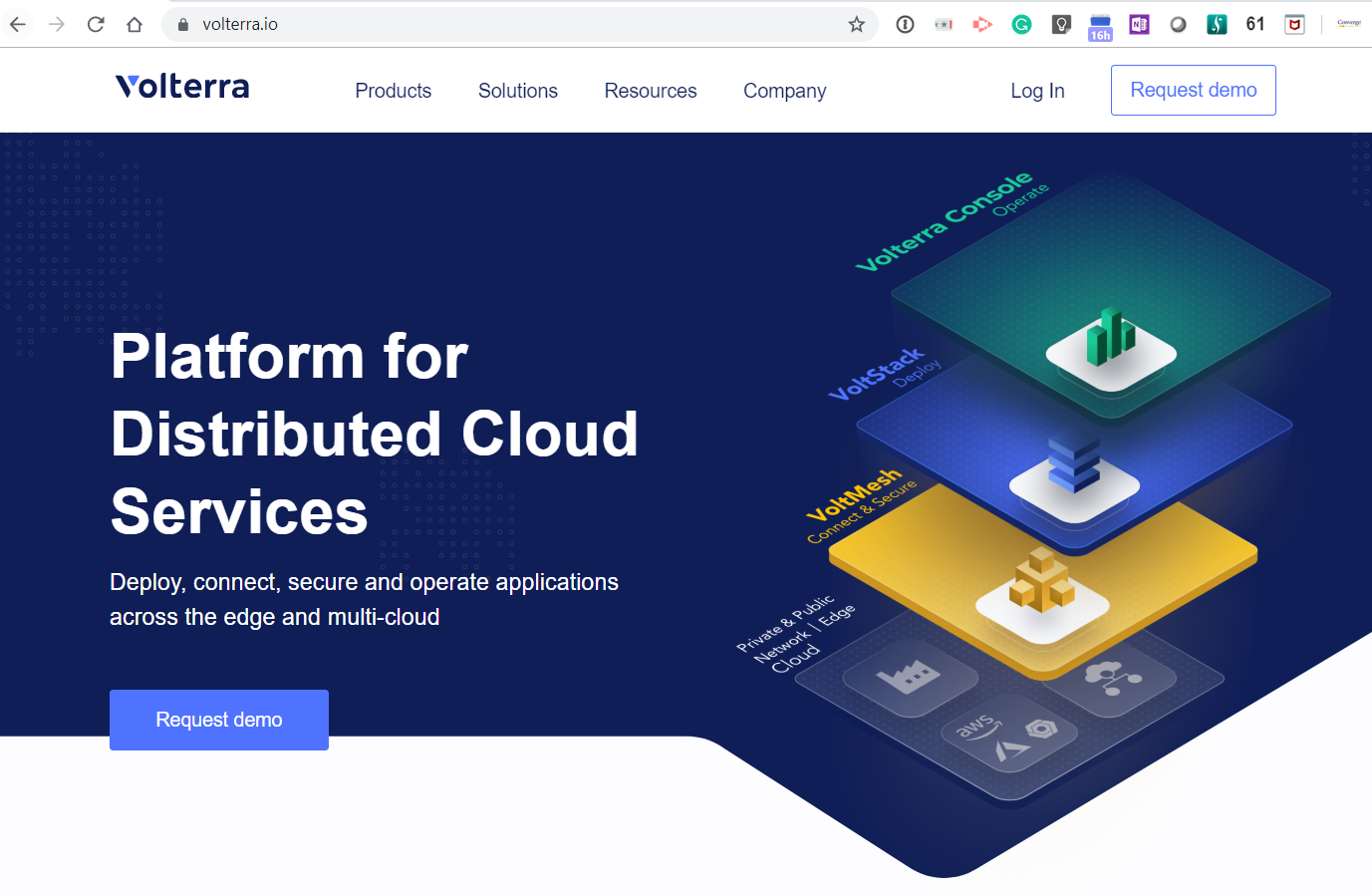
Task: Open the calendar extension showing 16h
Action: [x=1100, y=27]
